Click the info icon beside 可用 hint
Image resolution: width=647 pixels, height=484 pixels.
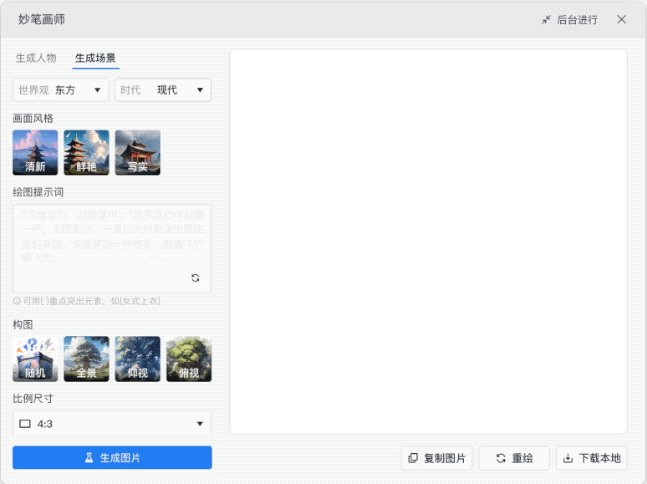(x=17, y=301)
